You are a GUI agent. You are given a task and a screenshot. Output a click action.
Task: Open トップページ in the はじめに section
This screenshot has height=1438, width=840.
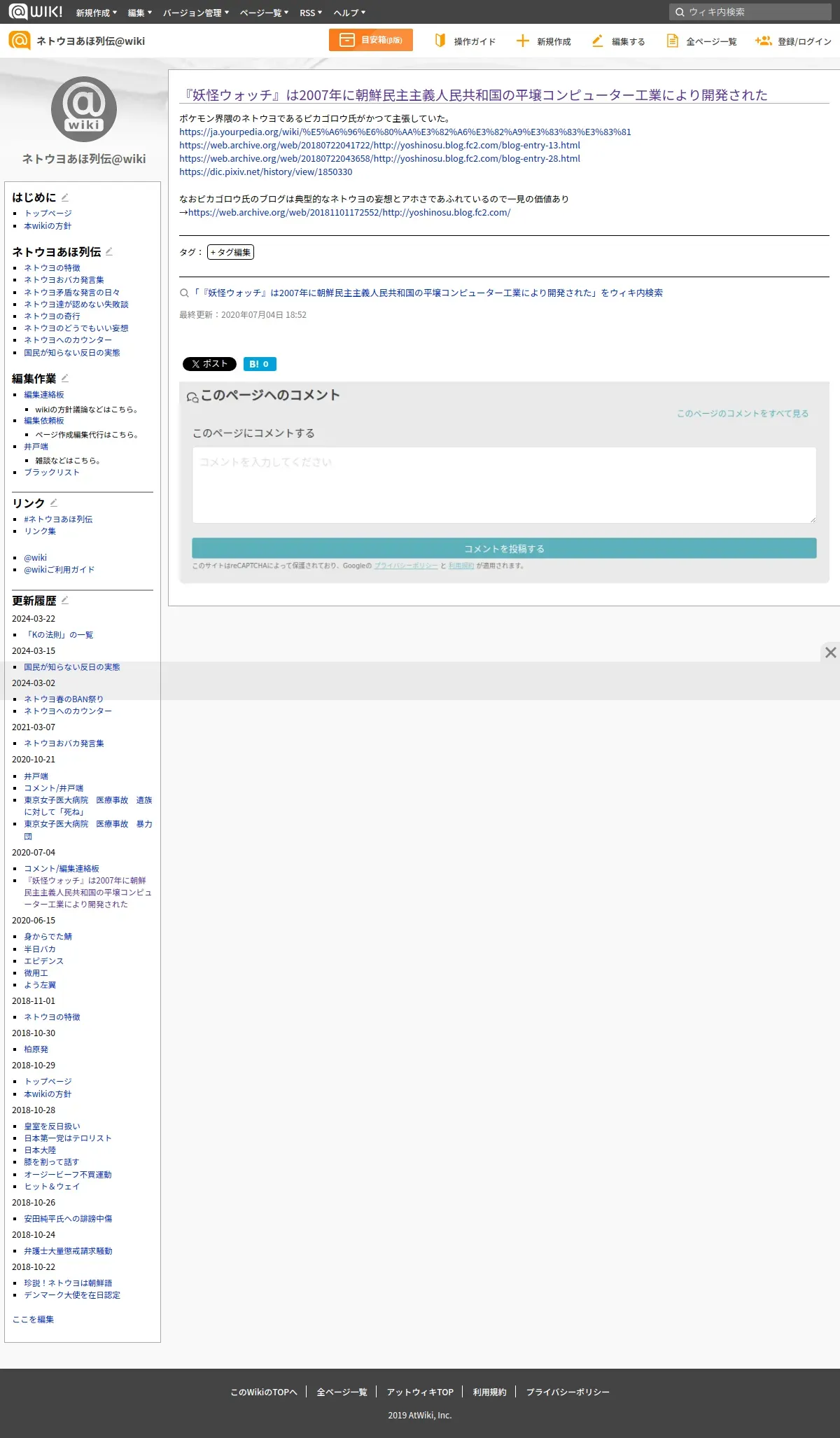pos(48,213)
